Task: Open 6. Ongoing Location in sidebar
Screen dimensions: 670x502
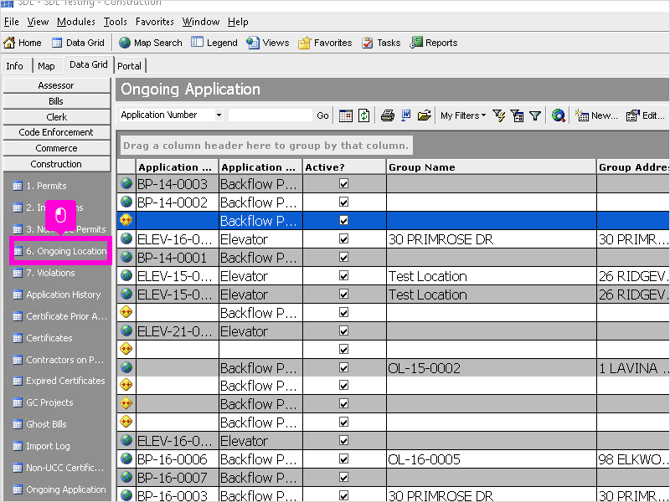Action: [60, 251]
